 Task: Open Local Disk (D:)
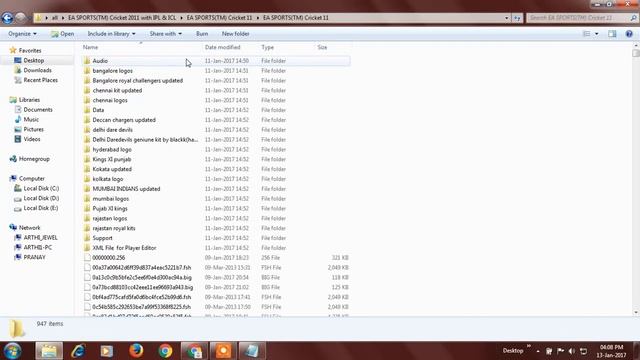click(41, 198)
